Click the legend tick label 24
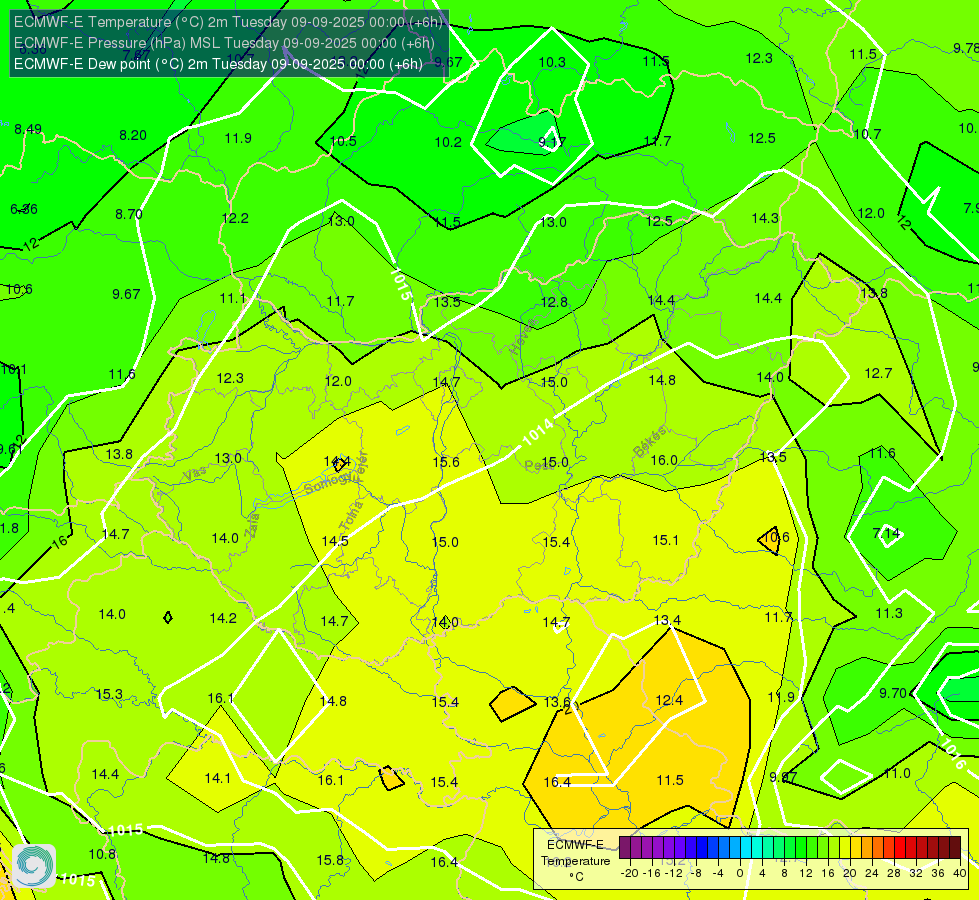Viewport: 979px width, 900px height. tap(872, 873)
